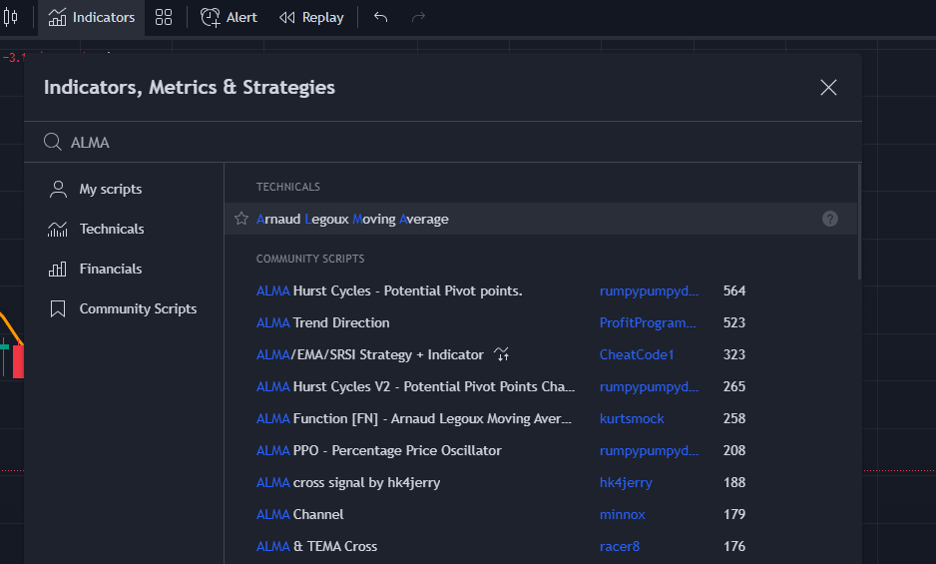Open the indicator templates grid icon
Screen dimensions: 936x564
tap(164, 17)
